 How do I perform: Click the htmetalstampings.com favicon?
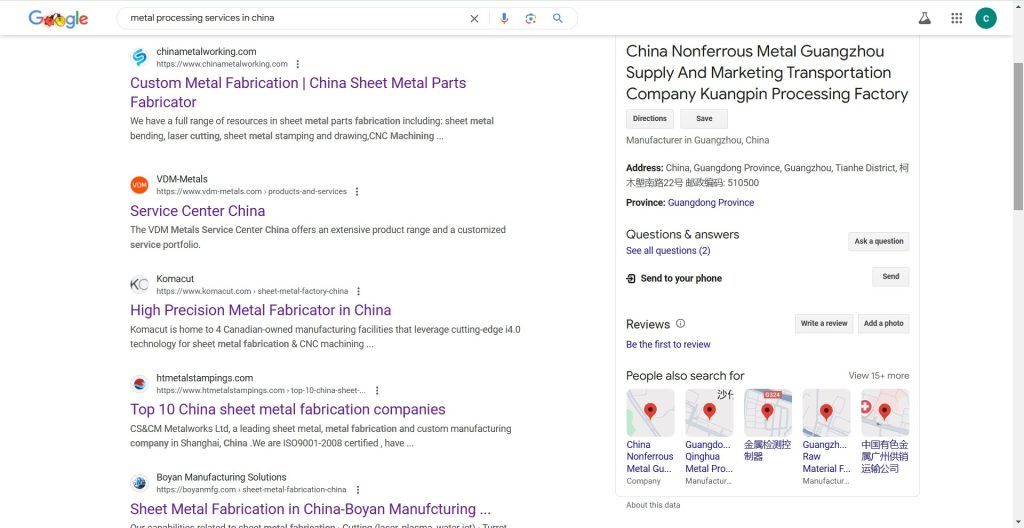139,384
